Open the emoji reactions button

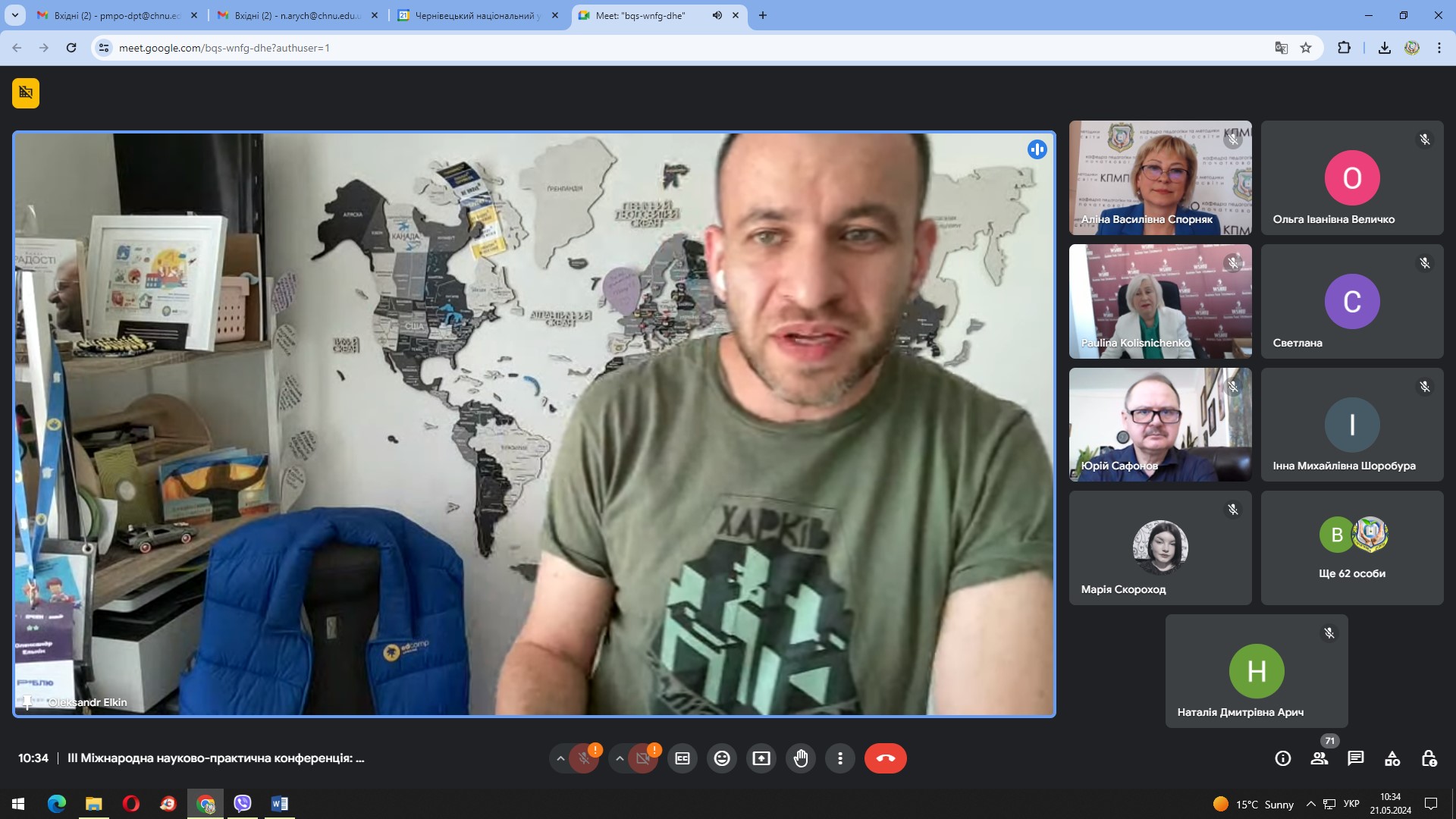(722, 758)
